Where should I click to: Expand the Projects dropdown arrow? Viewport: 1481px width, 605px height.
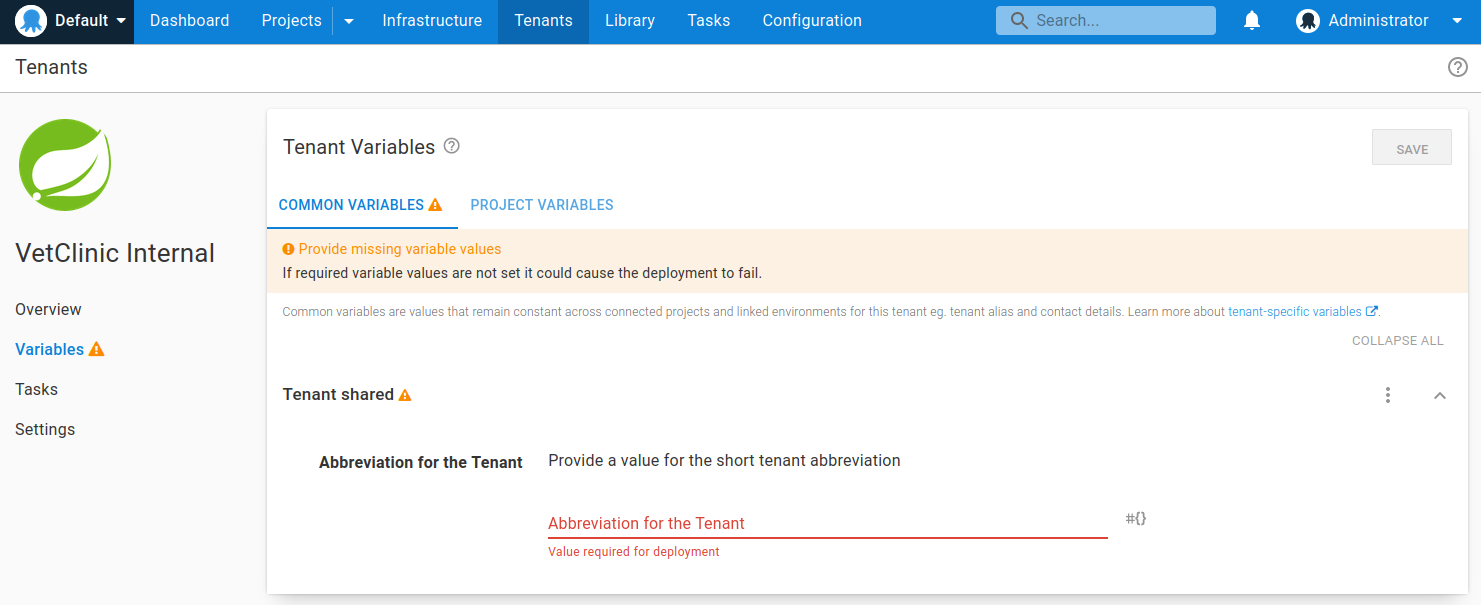click(x=348, y=20)
